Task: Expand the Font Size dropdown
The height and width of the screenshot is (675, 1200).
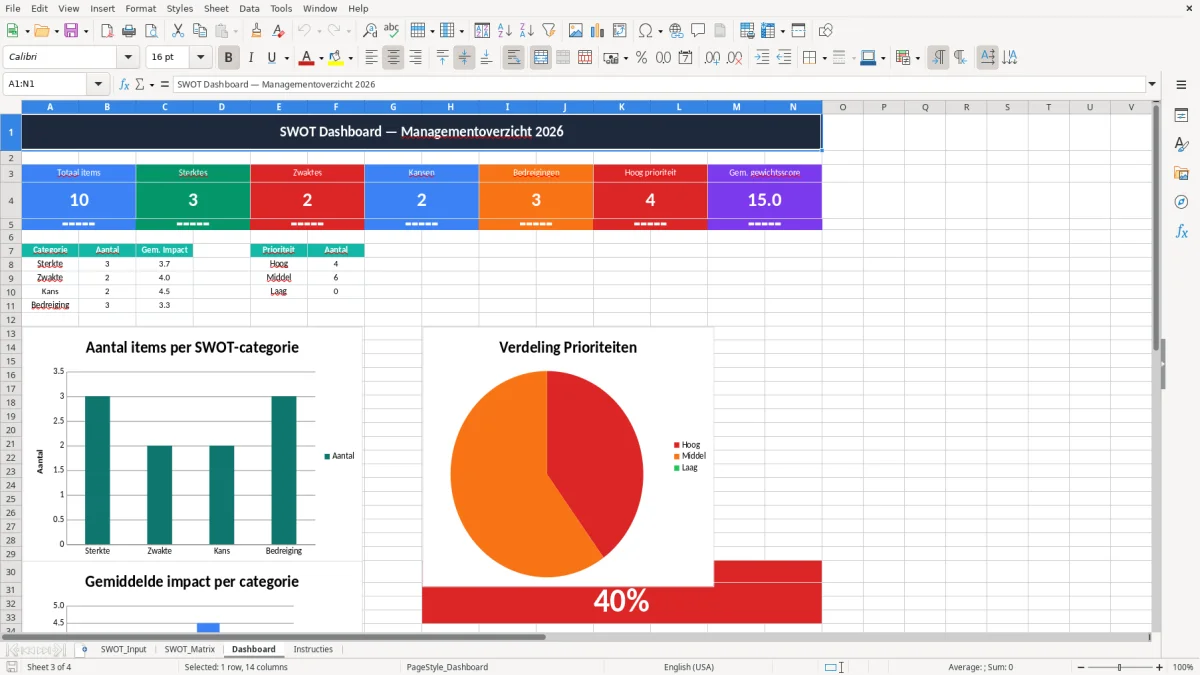Action: point(201,58)
